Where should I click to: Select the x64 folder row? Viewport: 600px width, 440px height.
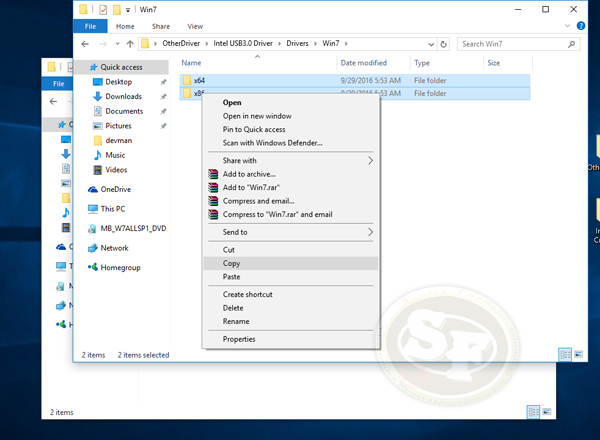355,80
